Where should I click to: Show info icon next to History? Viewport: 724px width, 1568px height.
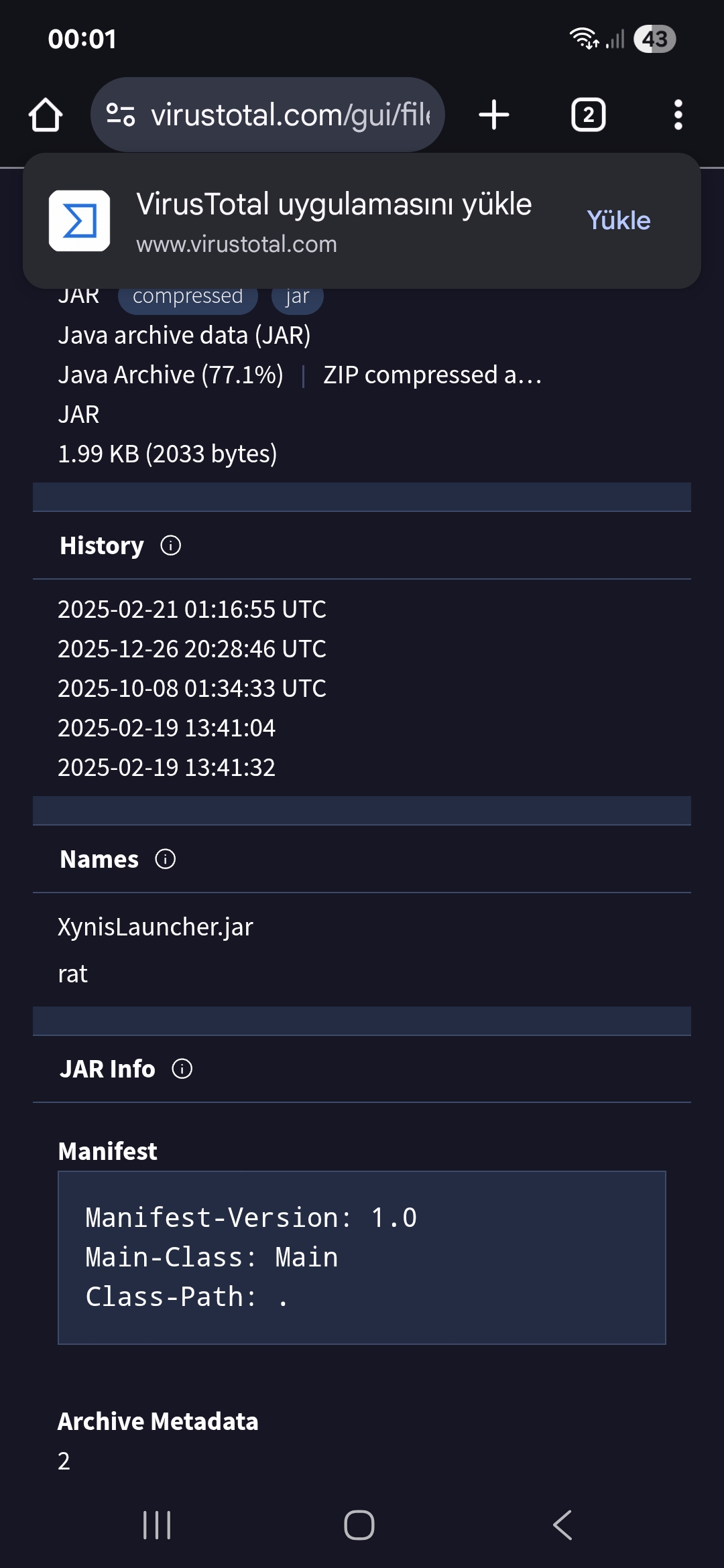(171, 545)
